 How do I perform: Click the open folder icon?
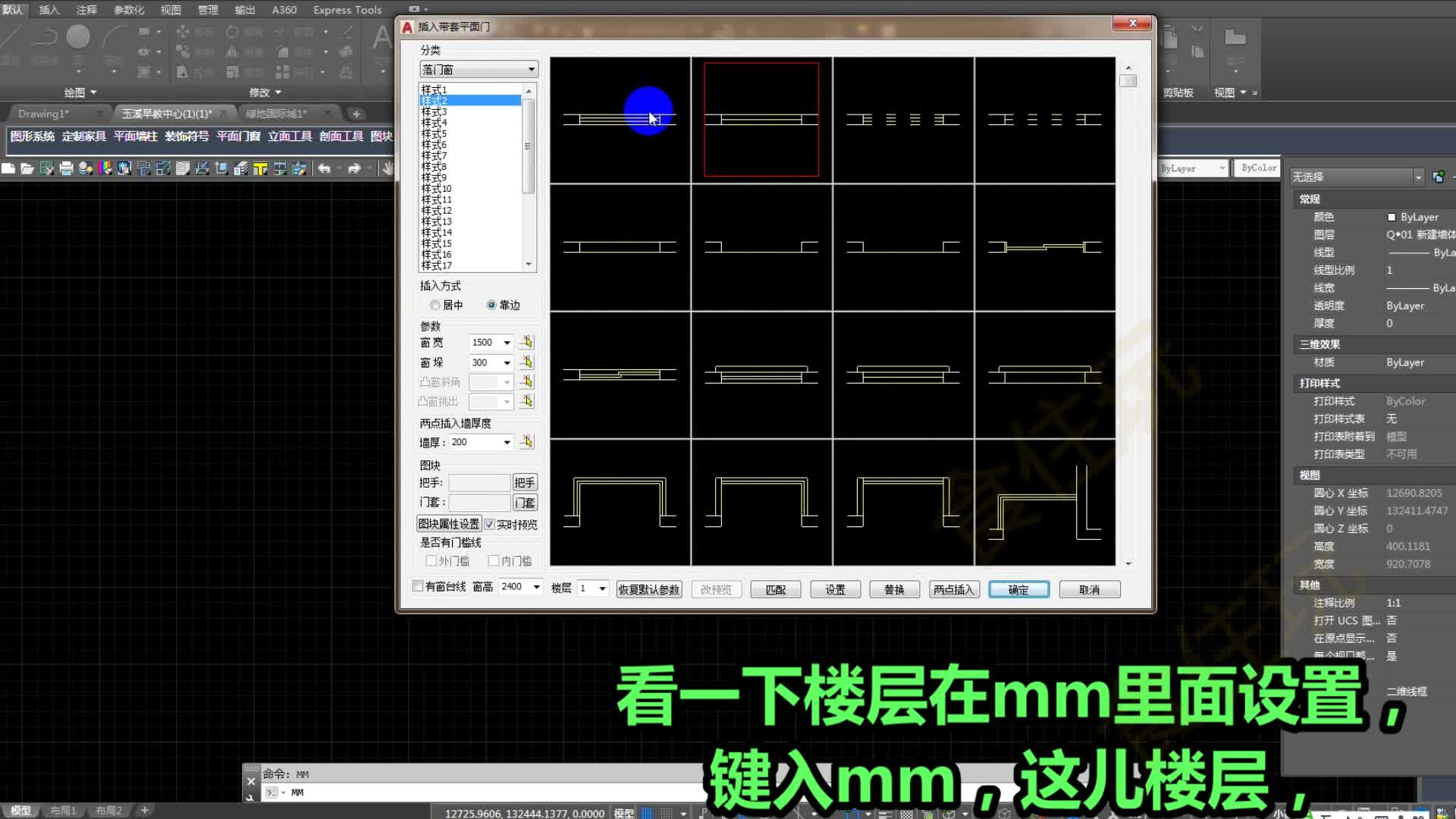pyautogui.click(x=27, y=168)
